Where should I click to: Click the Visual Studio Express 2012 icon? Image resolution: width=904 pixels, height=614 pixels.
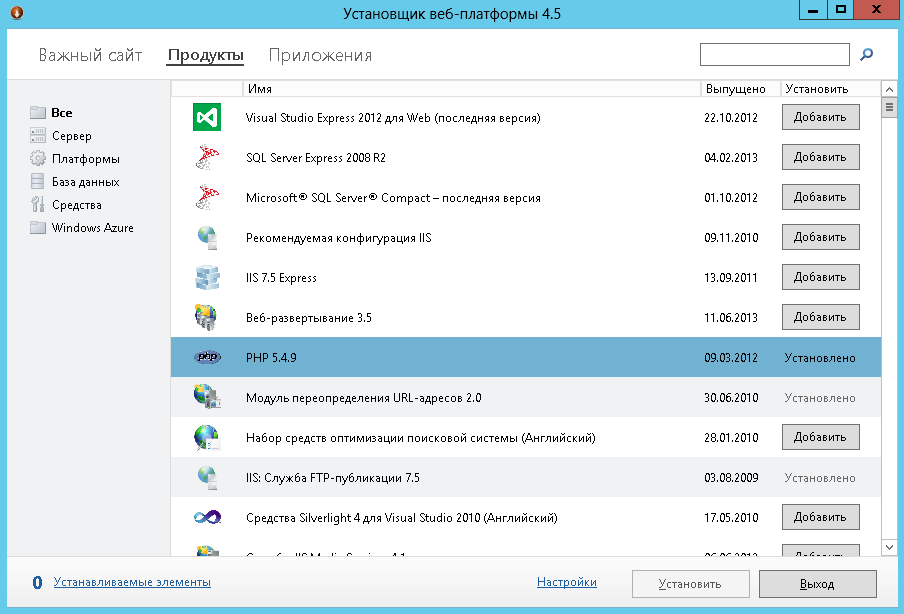(x=206, y=118)
